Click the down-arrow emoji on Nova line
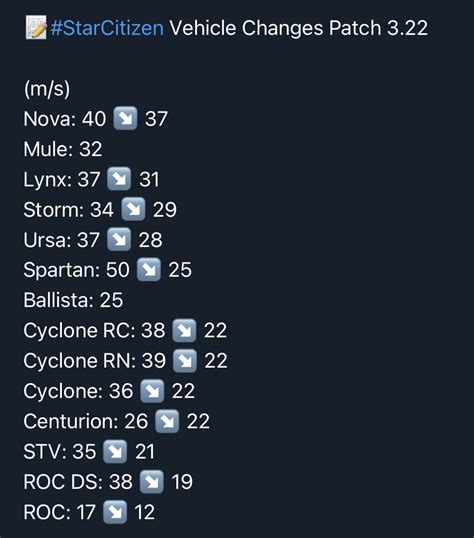474x538 pixels. pyautogui.click(x=125, y=118)
